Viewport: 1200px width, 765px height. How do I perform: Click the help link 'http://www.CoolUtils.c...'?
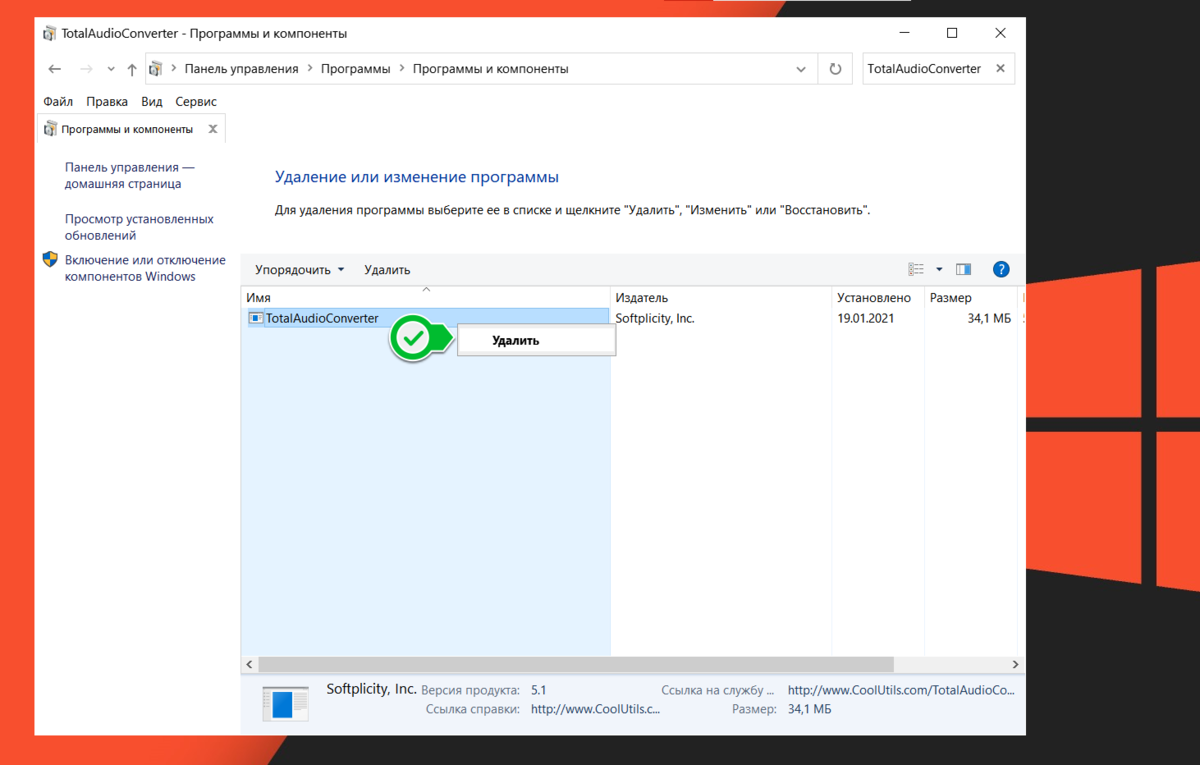[x=595, y=709]
